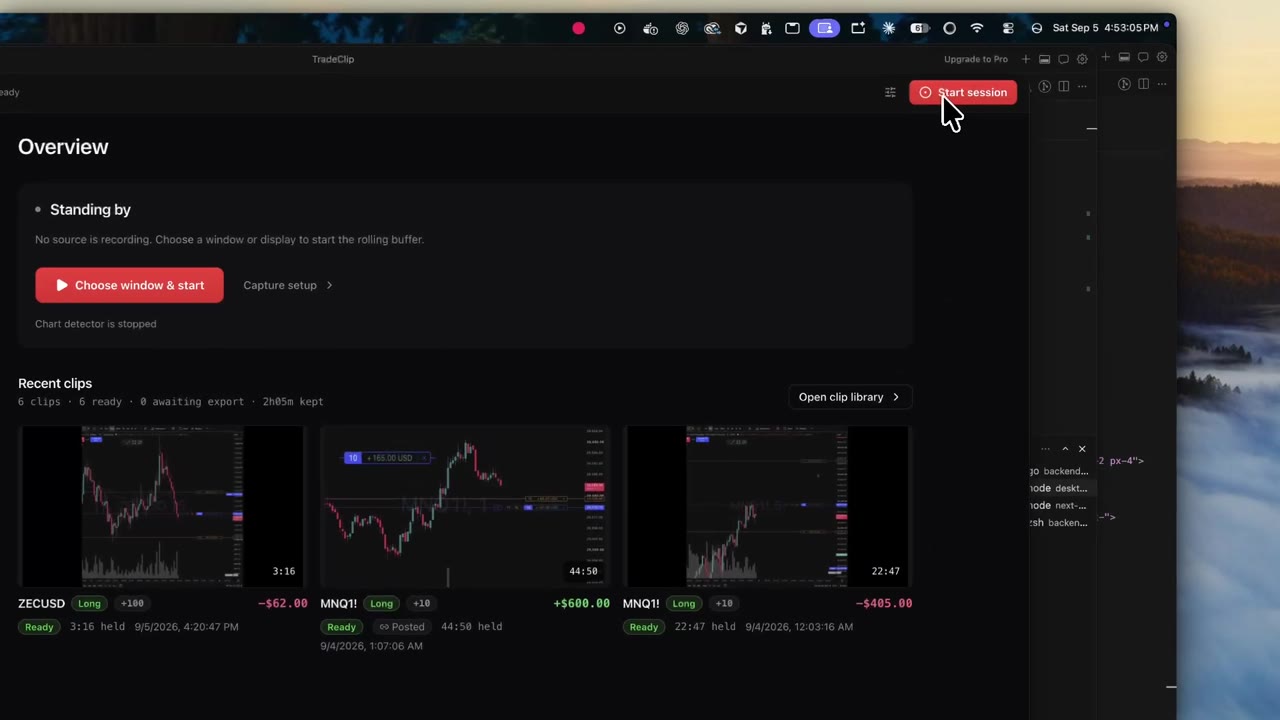Open the Wi-Fi menu in the menu bar
This screenshot has height=720, width=1280.
point(977,28)
